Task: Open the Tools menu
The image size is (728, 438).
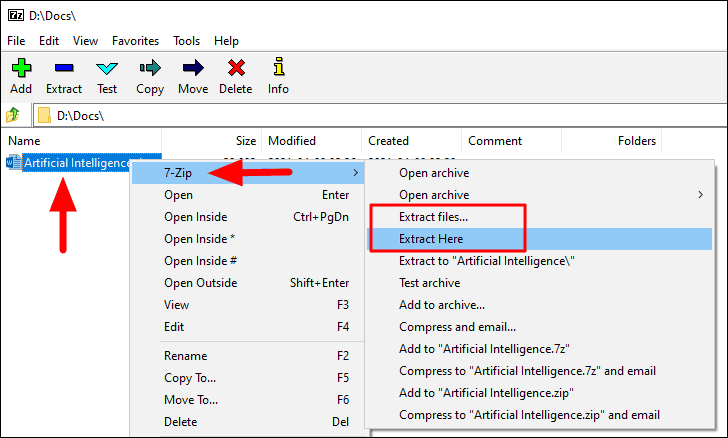Action: point(187,41)
